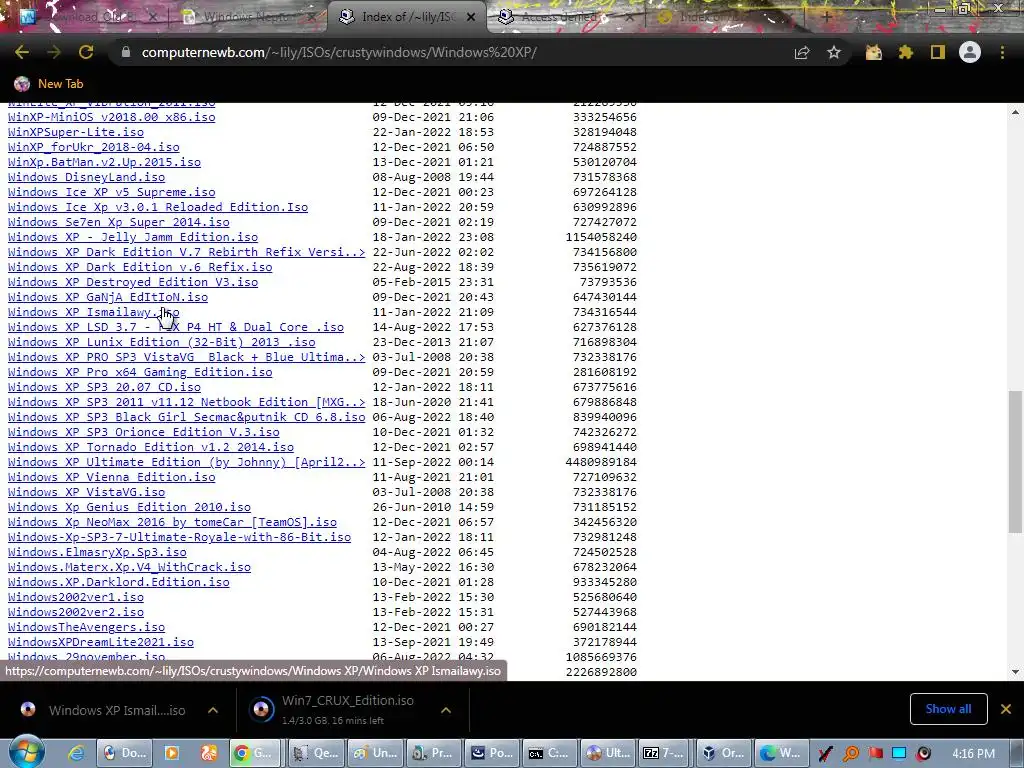
Task: Open the Chrome taskbar button
Action: coord(256,753)
